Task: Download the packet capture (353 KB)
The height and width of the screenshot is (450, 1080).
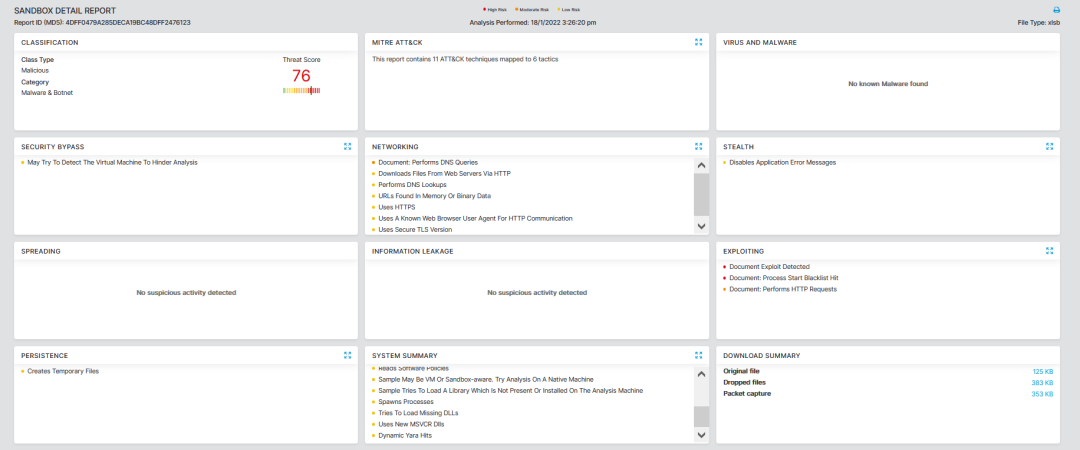Action: coord(1044,393)
